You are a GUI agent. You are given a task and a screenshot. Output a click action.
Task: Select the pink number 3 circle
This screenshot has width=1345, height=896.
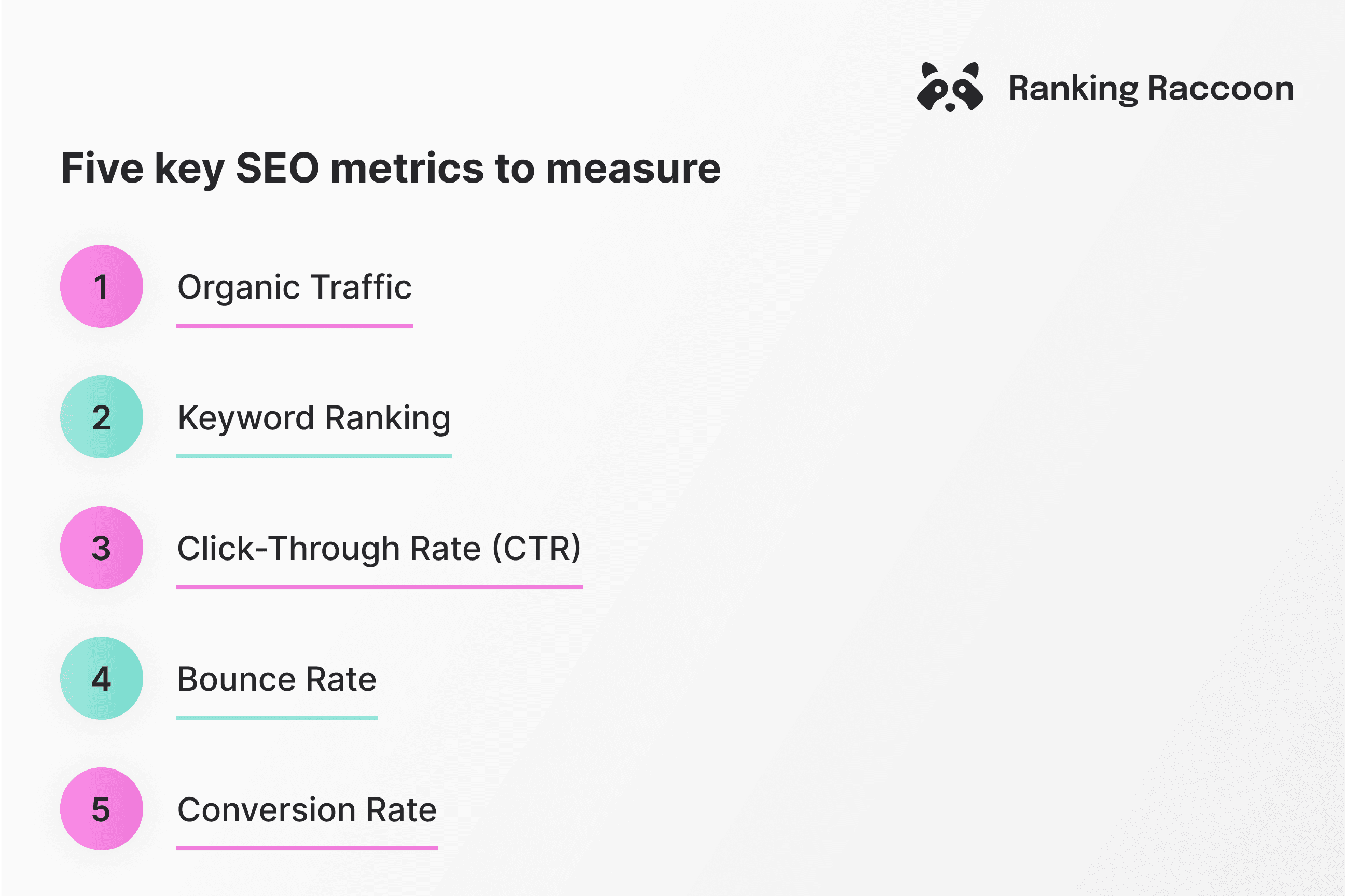(x=102, y=548)
